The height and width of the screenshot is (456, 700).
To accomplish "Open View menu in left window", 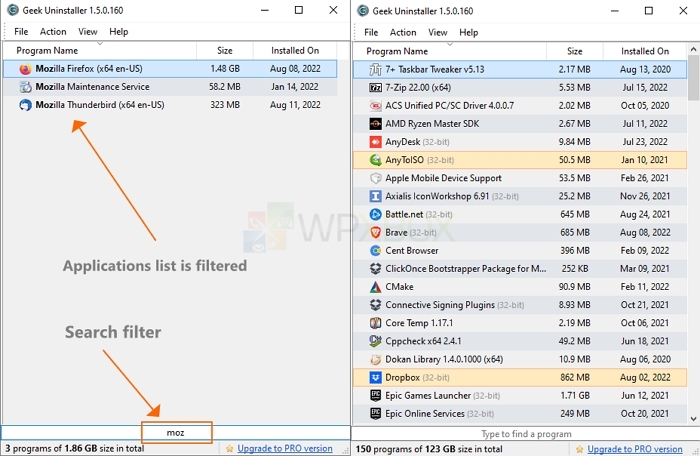I will 88,32.
